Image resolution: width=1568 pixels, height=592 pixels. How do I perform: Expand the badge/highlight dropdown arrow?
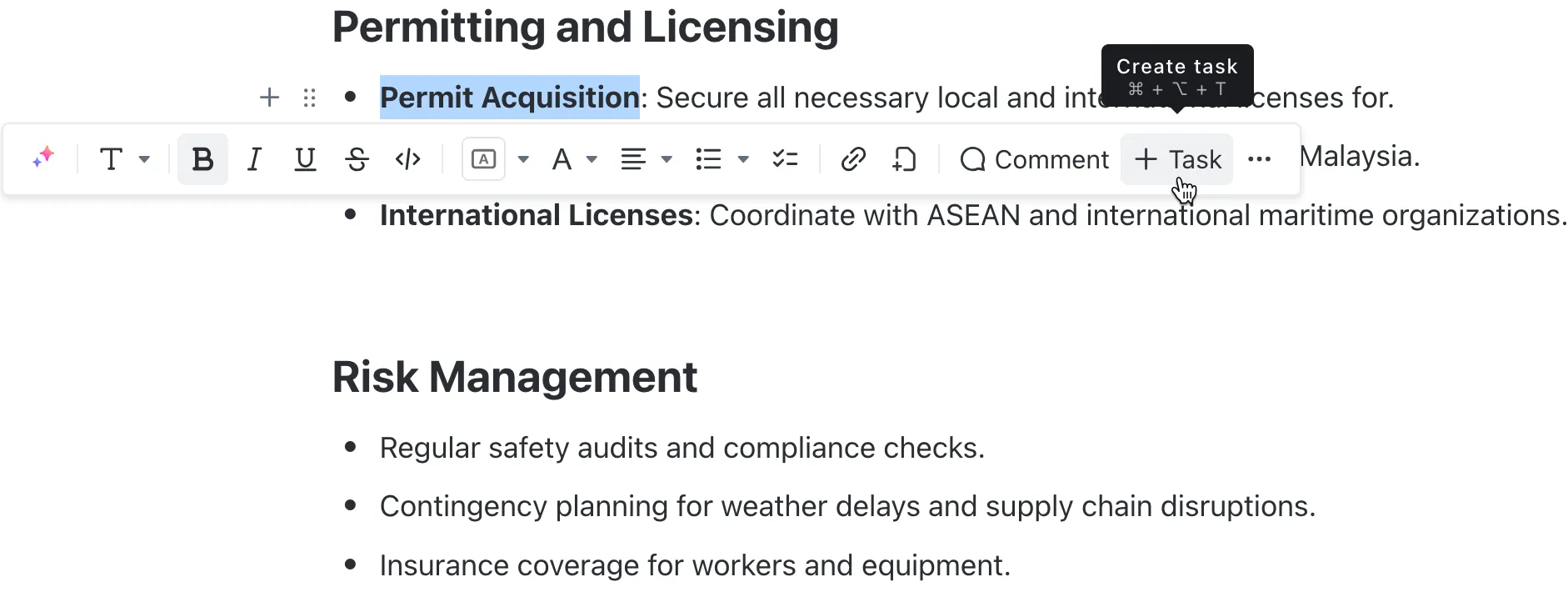coord(523,159)
